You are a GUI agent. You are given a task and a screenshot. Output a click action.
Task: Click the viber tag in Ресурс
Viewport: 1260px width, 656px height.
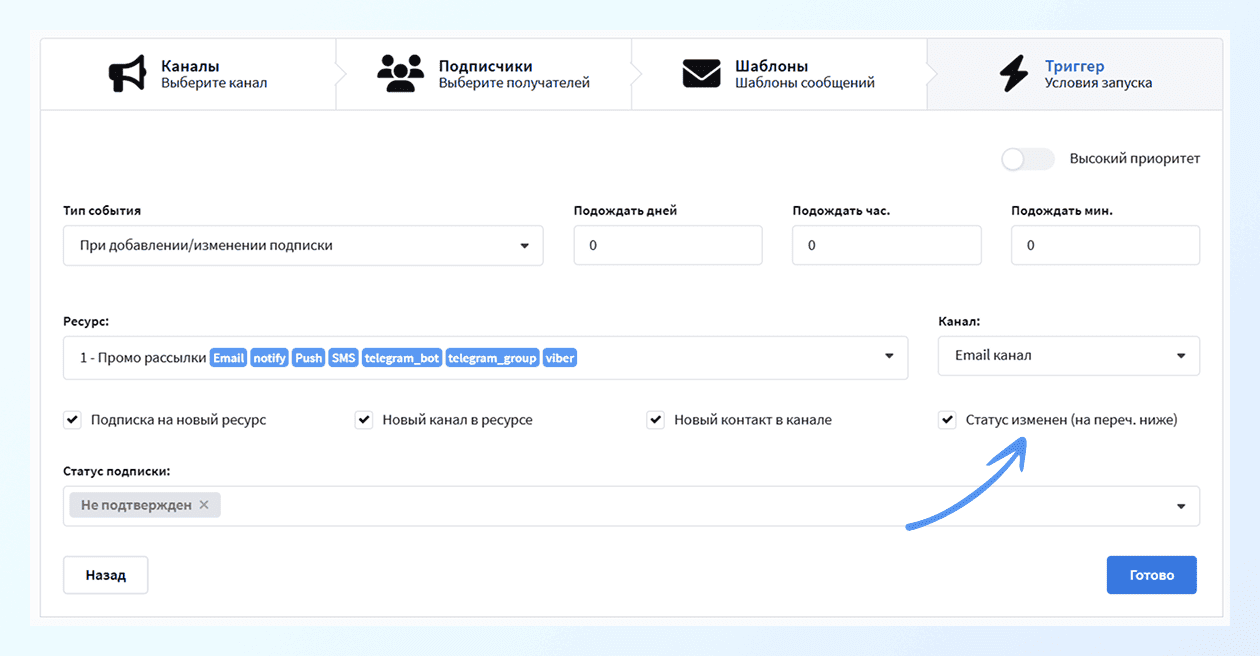pos(560,358)
